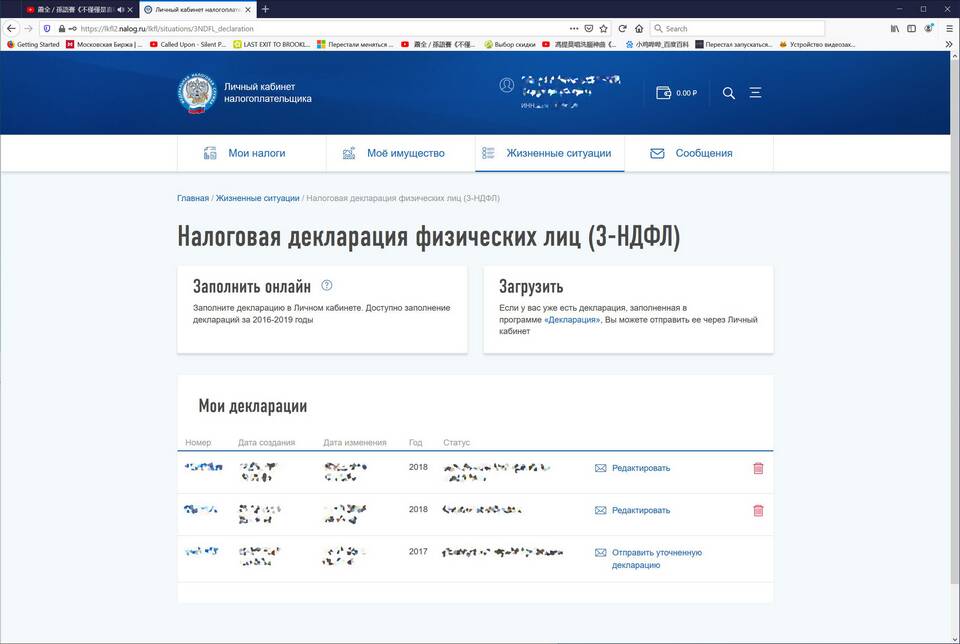This screenshot has width=960, height=644.
Task: Click the year 2017 cell
Action: [418, 552]
